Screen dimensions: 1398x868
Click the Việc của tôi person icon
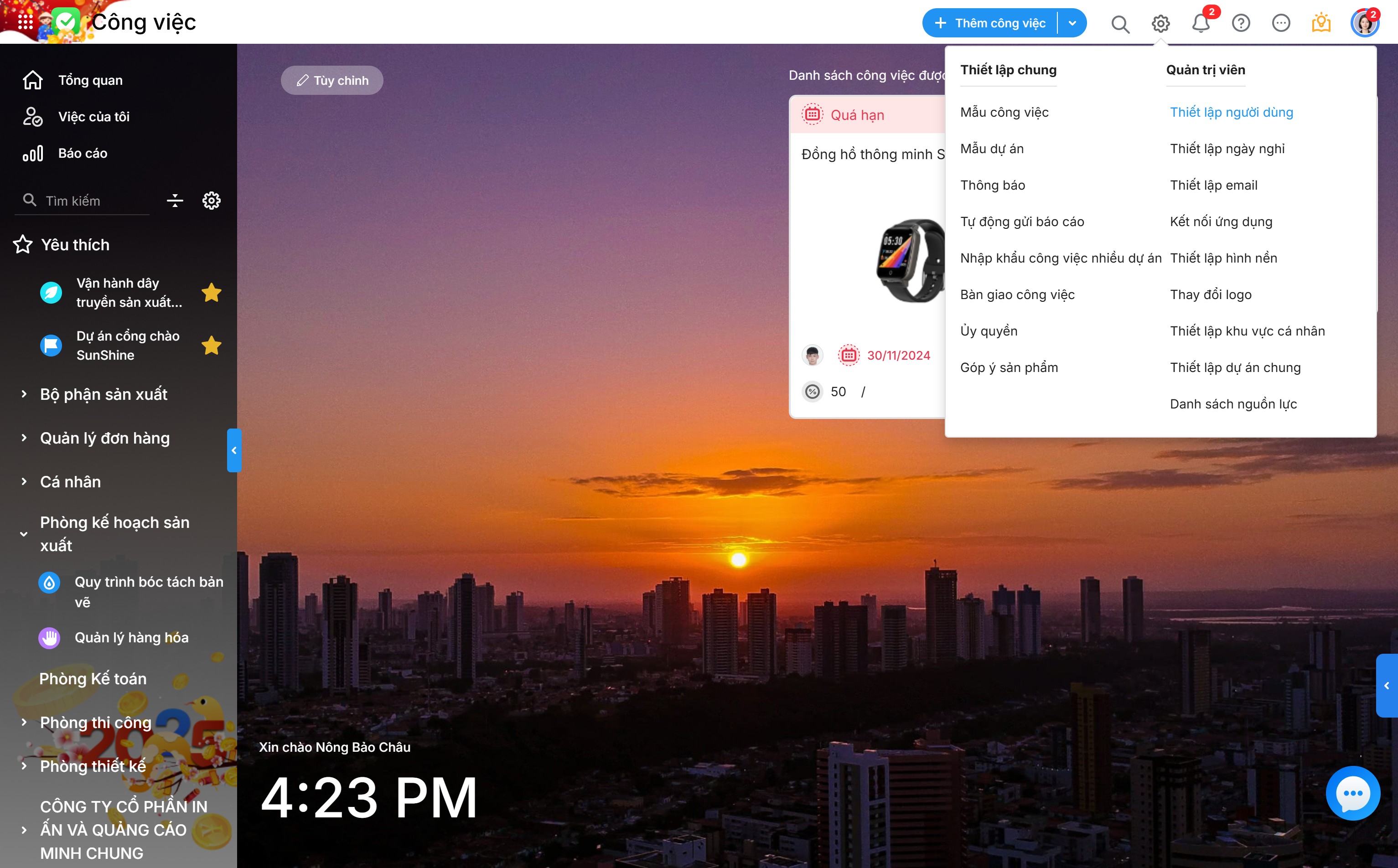pyautogui.click(x=33, y=117)
